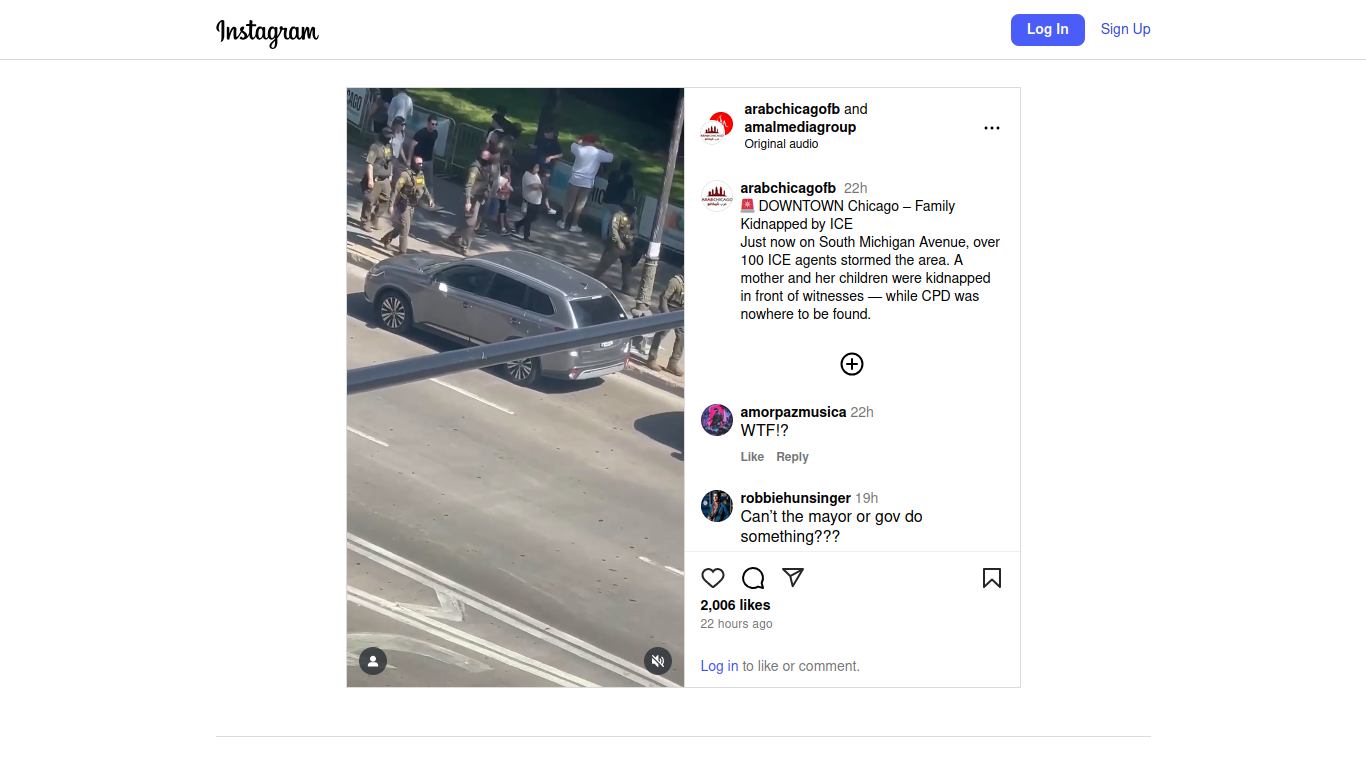Share post with paper plane icon

pyautogui.click(x=793, y=577)
